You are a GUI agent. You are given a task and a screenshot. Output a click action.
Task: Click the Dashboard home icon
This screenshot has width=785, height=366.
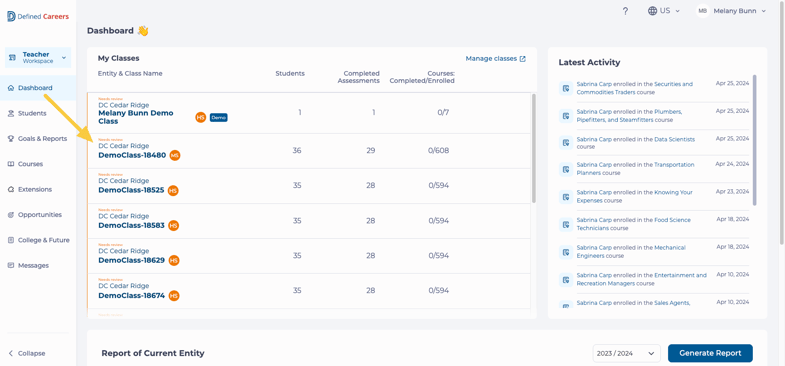point(11,88)
